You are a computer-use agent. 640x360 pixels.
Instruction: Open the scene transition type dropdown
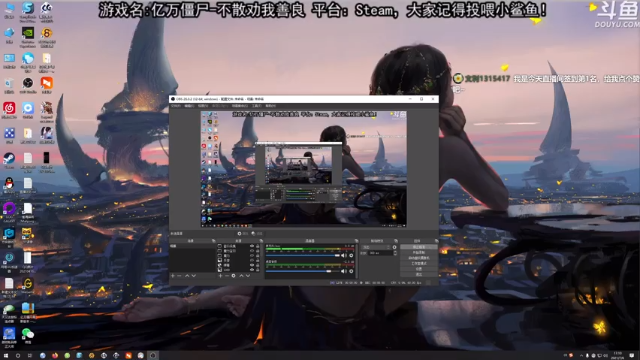376,247
